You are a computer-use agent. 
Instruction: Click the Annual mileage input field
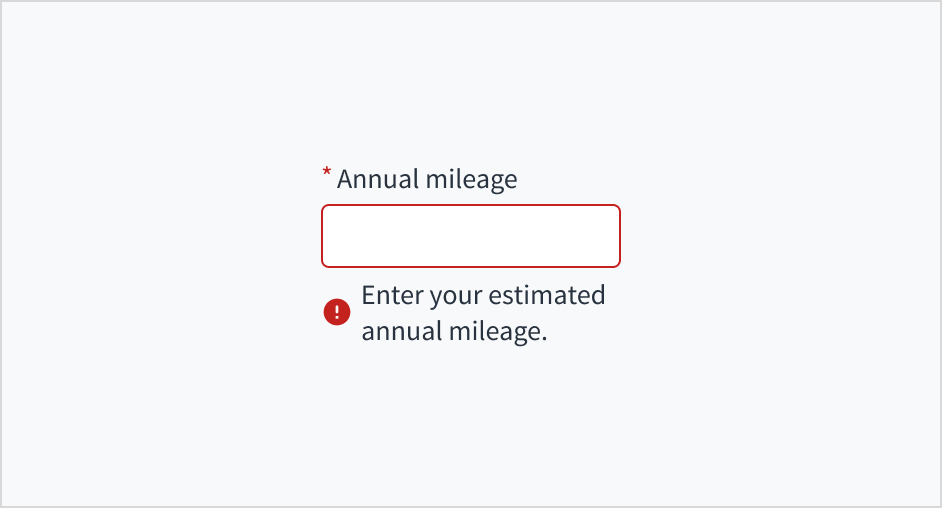(470, 236)
